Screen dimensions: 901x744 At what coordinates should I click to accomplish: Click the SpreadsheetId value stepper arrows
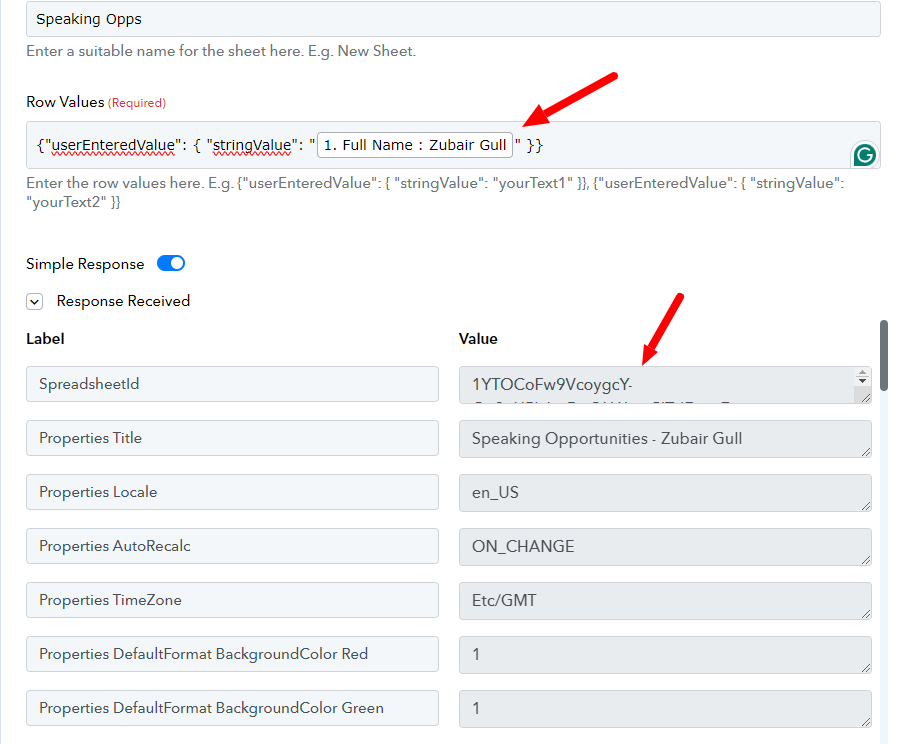coord(862,377)
